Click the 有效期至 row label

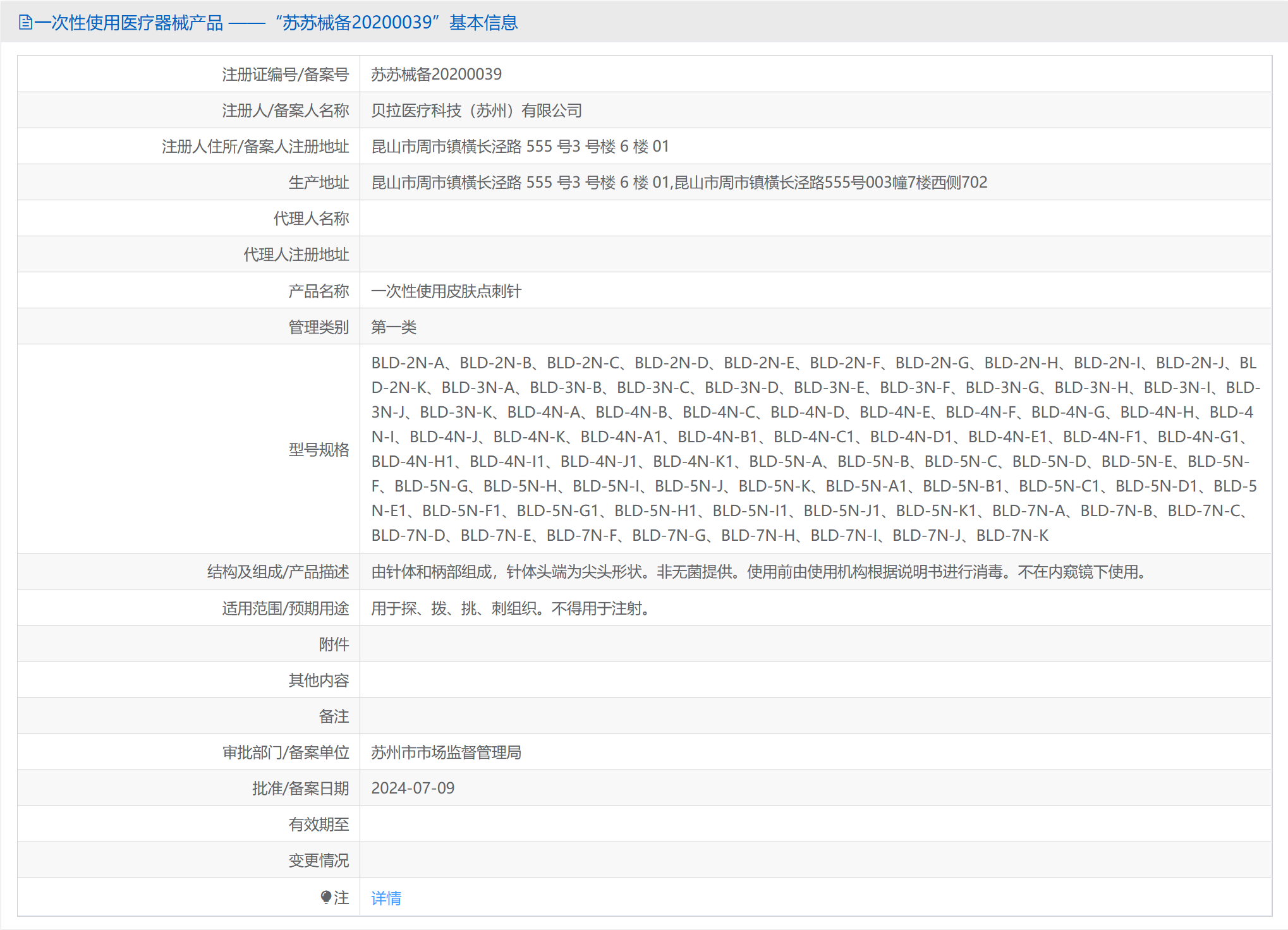(x=319, y=824)
